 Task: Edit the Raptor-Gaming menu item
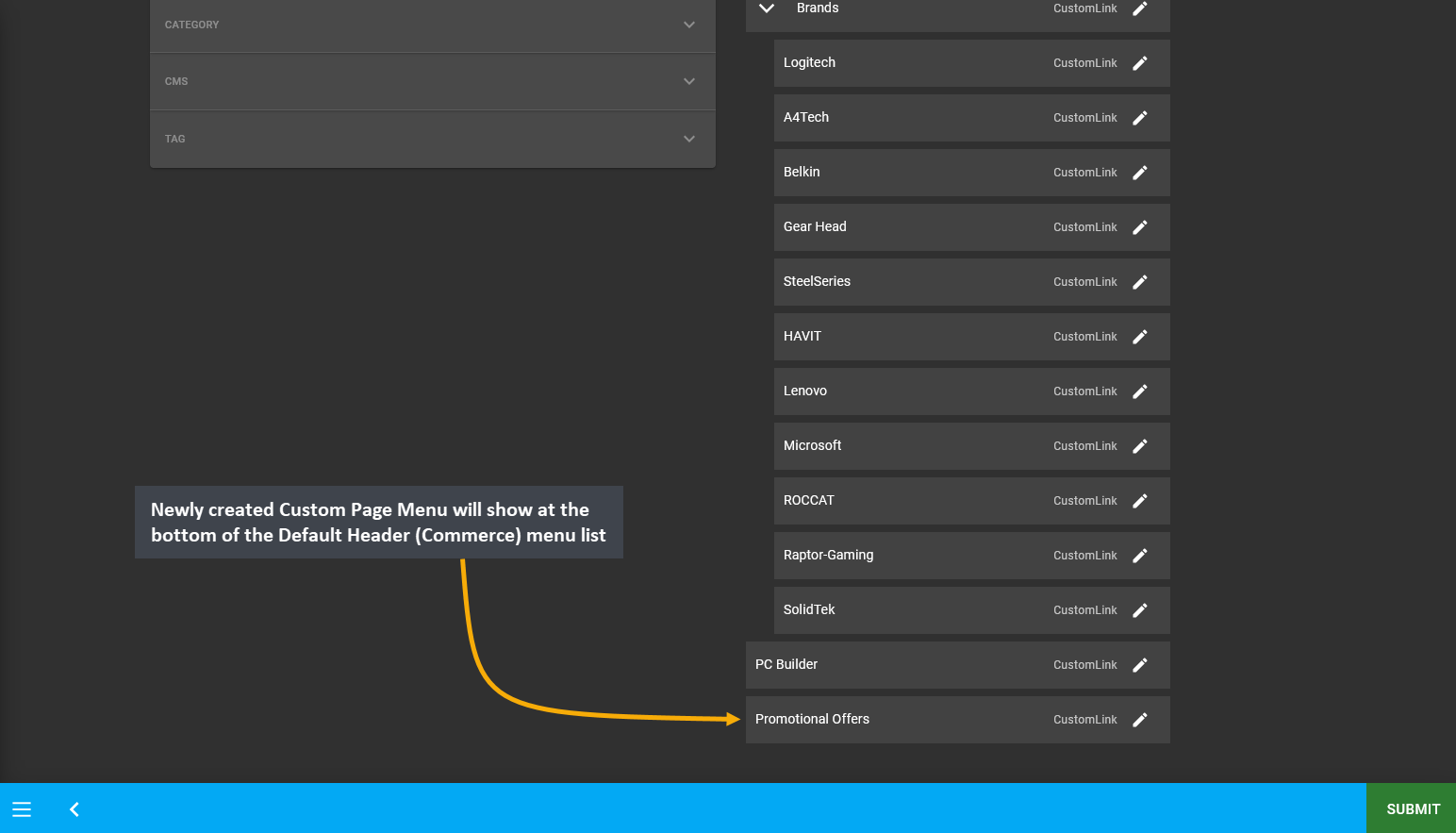pos(1139,556)
